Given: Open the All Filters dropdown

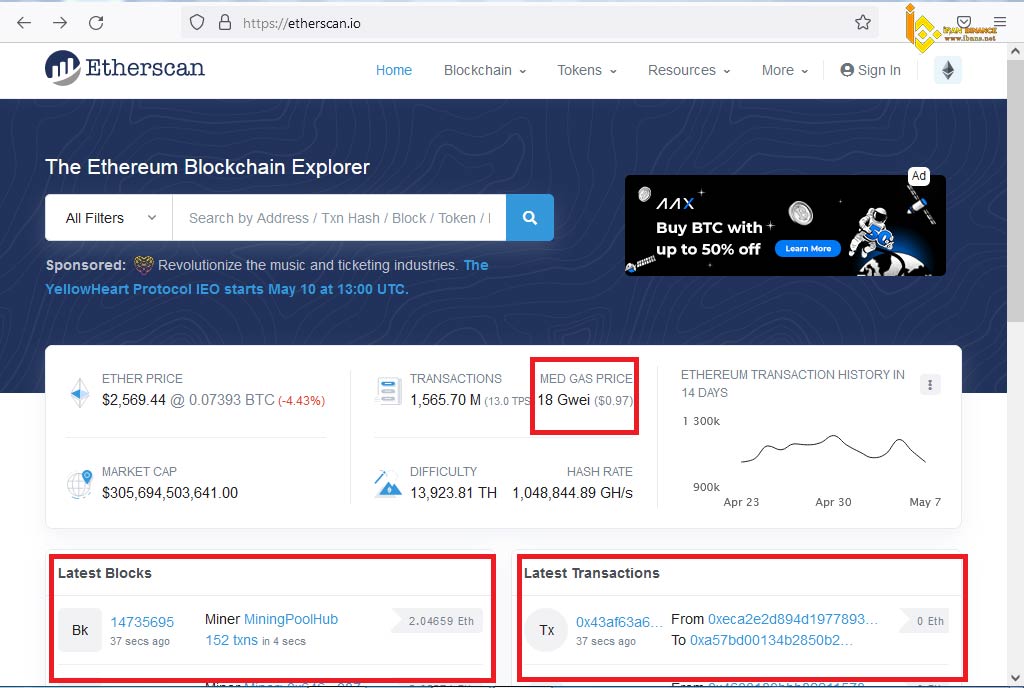Looking at the screenshot, I should 109,217.
